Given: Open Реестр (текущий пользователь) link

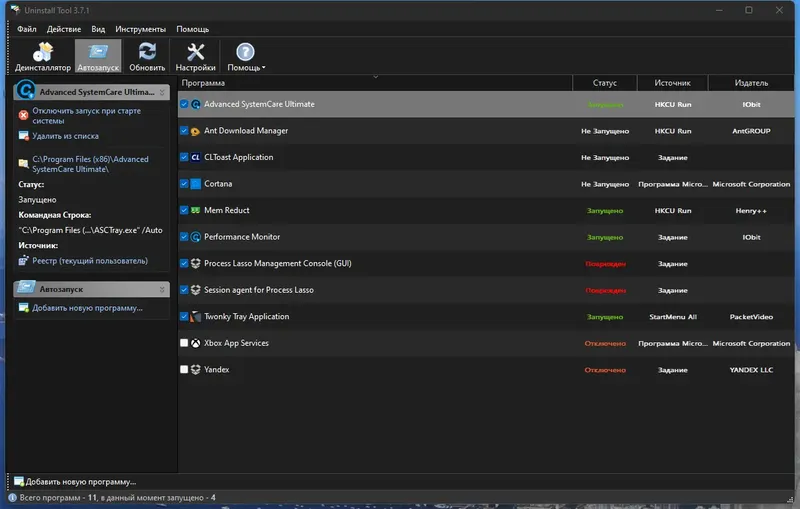Looking at the screenshot, I should (90, 261).
